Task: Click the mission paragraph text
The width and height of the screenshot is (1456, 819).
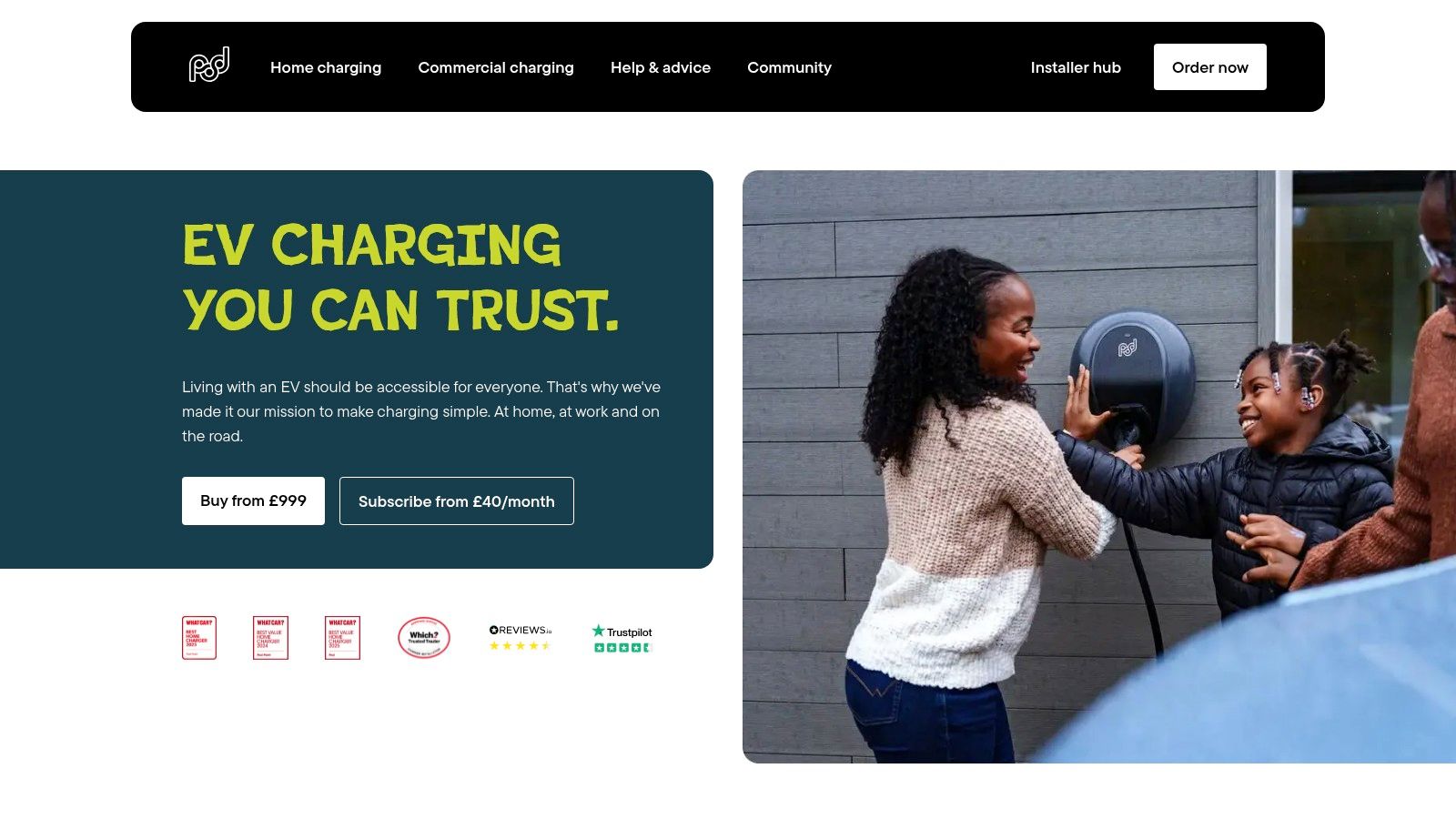Action: point(421,411)
